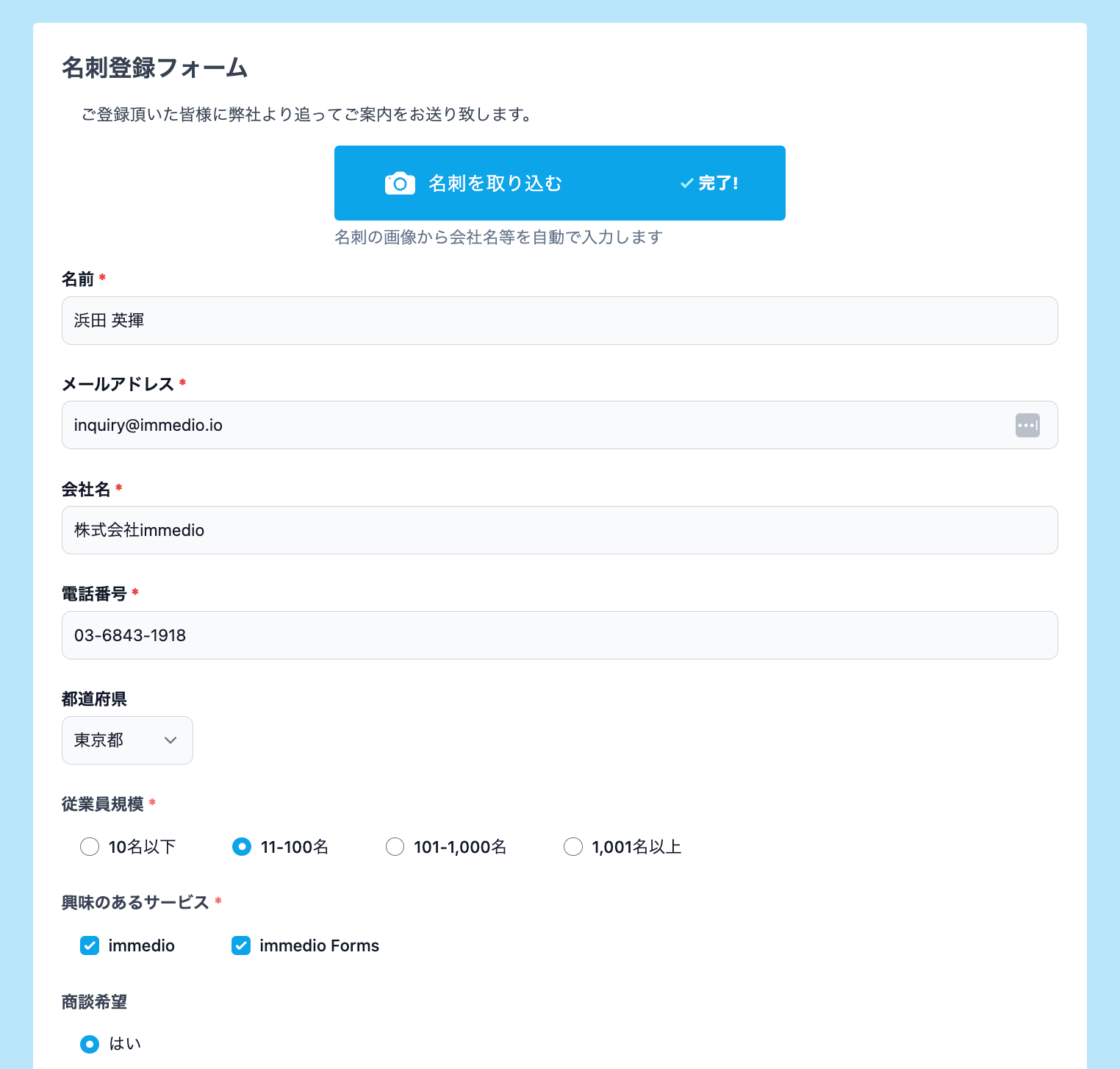This screenshot has height=1069, width=1120.
Task: Click the hint text 名刺の画像から会社名等を自動で入力します
Action: (x=499, y=237)
